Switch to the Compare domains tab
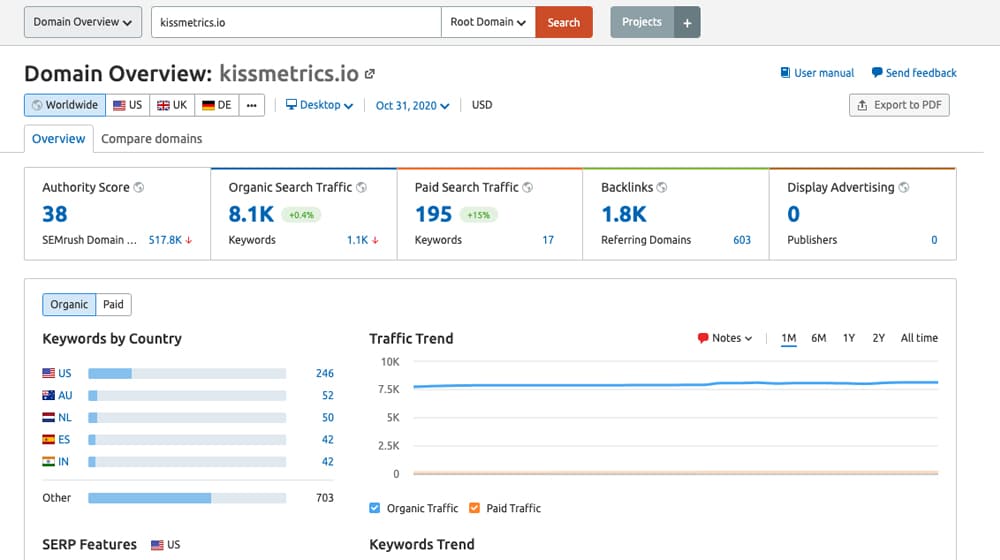1000x560 pixels. 151,139
